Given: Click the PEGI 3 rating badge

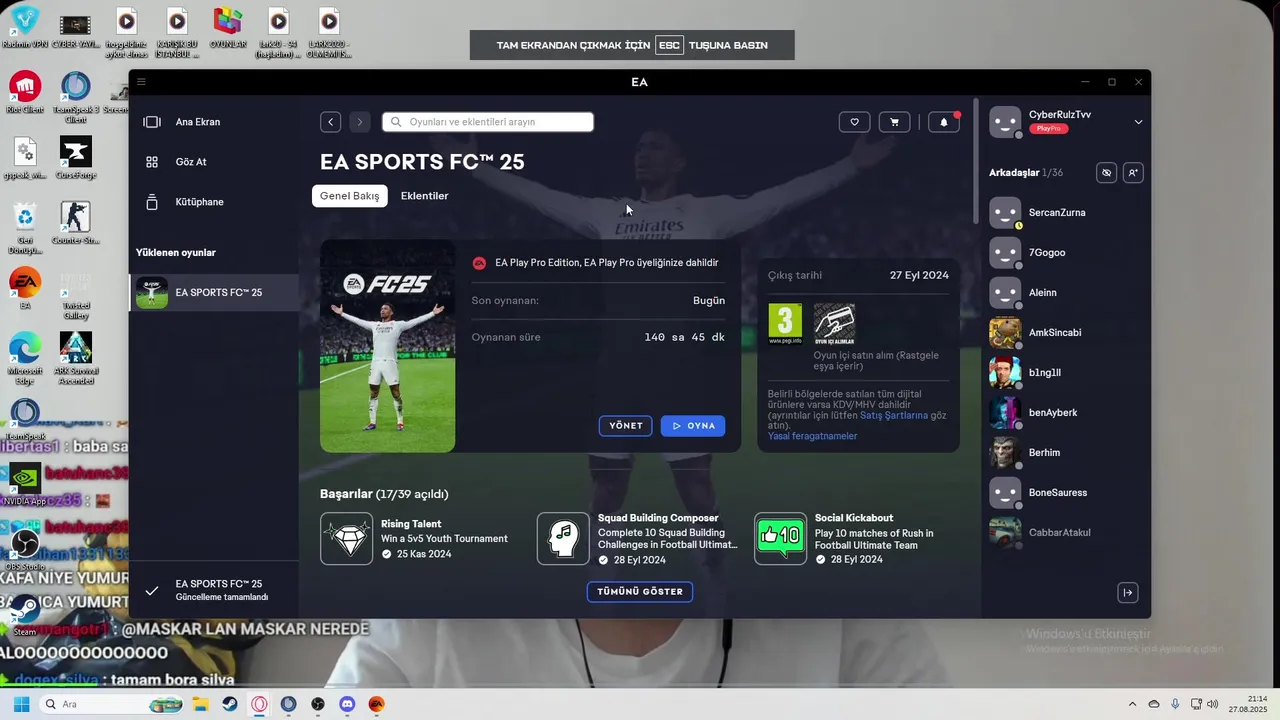Looking at the screenshot, I should click(x=785, y=324).
